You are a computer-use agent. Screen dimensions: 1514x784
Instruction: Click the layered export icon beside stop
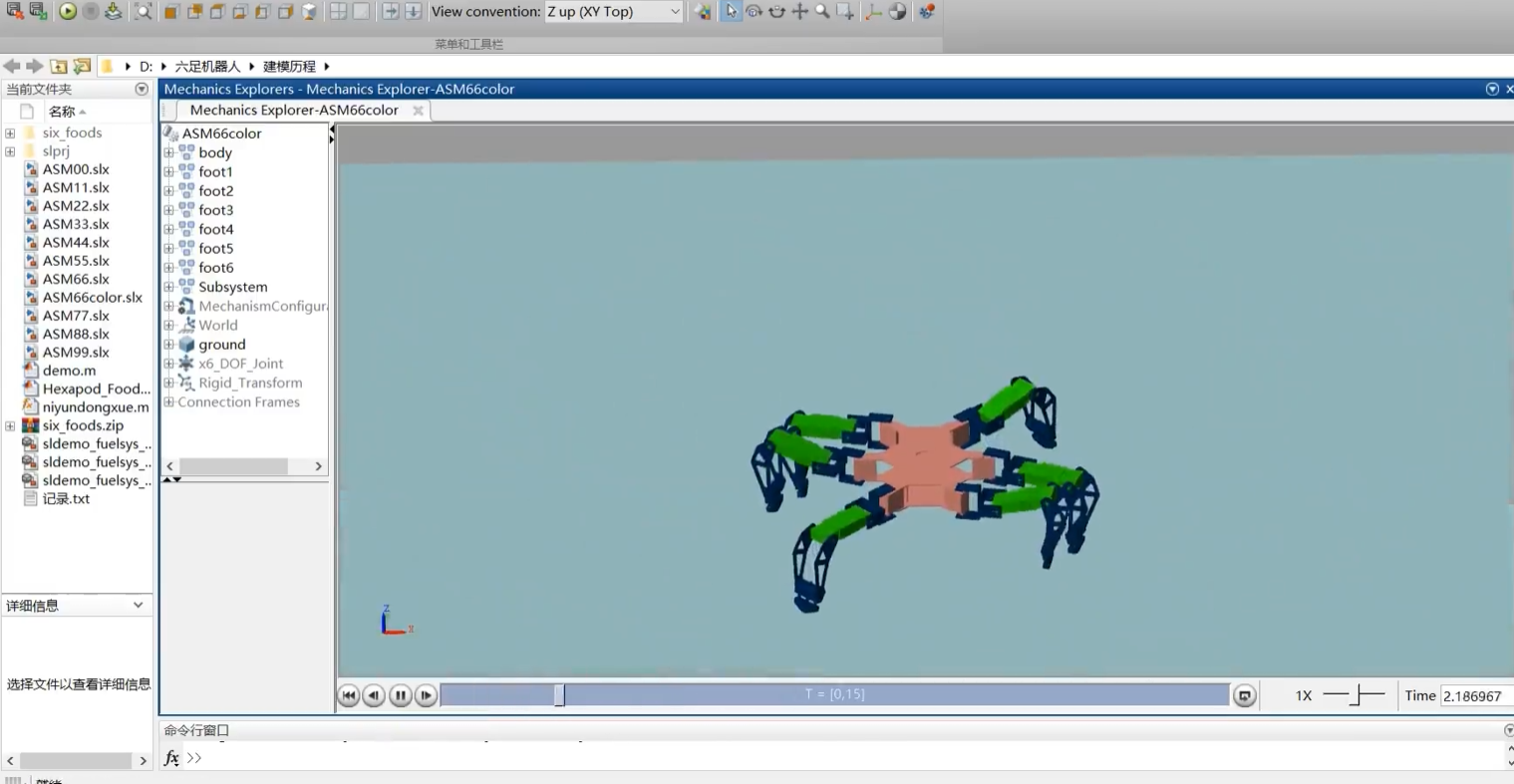114,12
